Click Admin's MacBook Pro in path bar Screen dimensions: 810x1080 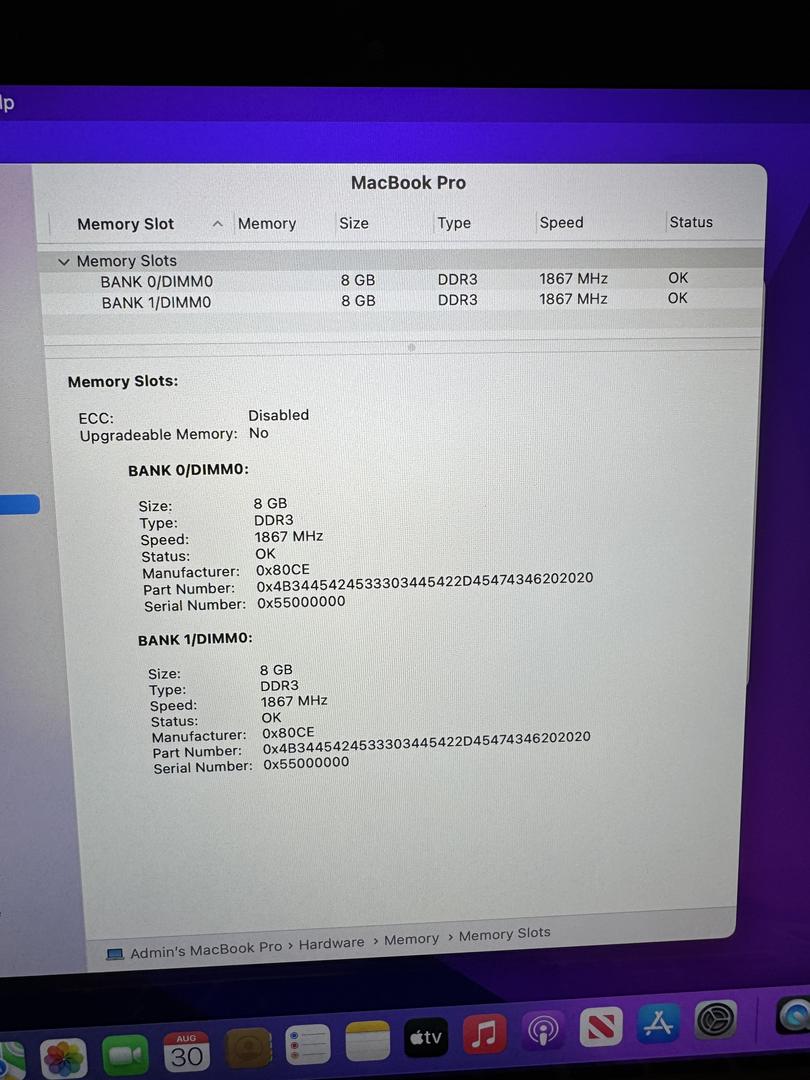tap(206, 950)
